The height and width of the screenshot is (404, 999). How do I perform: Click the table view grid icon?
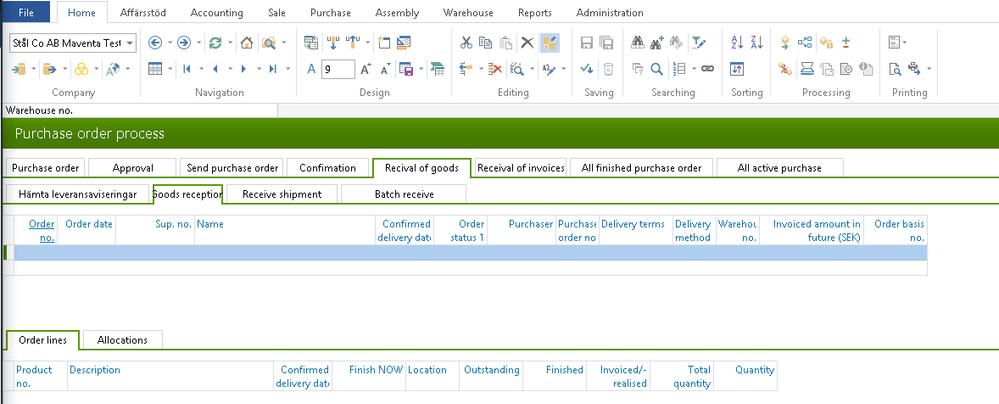coord(155,69)
